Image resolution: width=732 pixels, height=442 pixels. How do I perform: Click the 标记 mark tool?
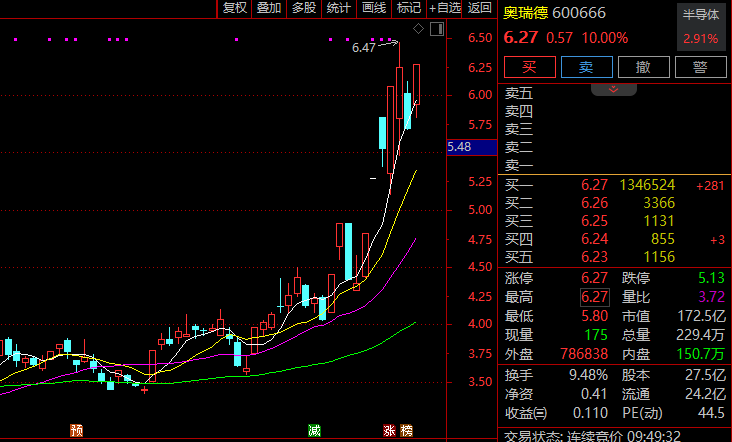tap(408, 8)
